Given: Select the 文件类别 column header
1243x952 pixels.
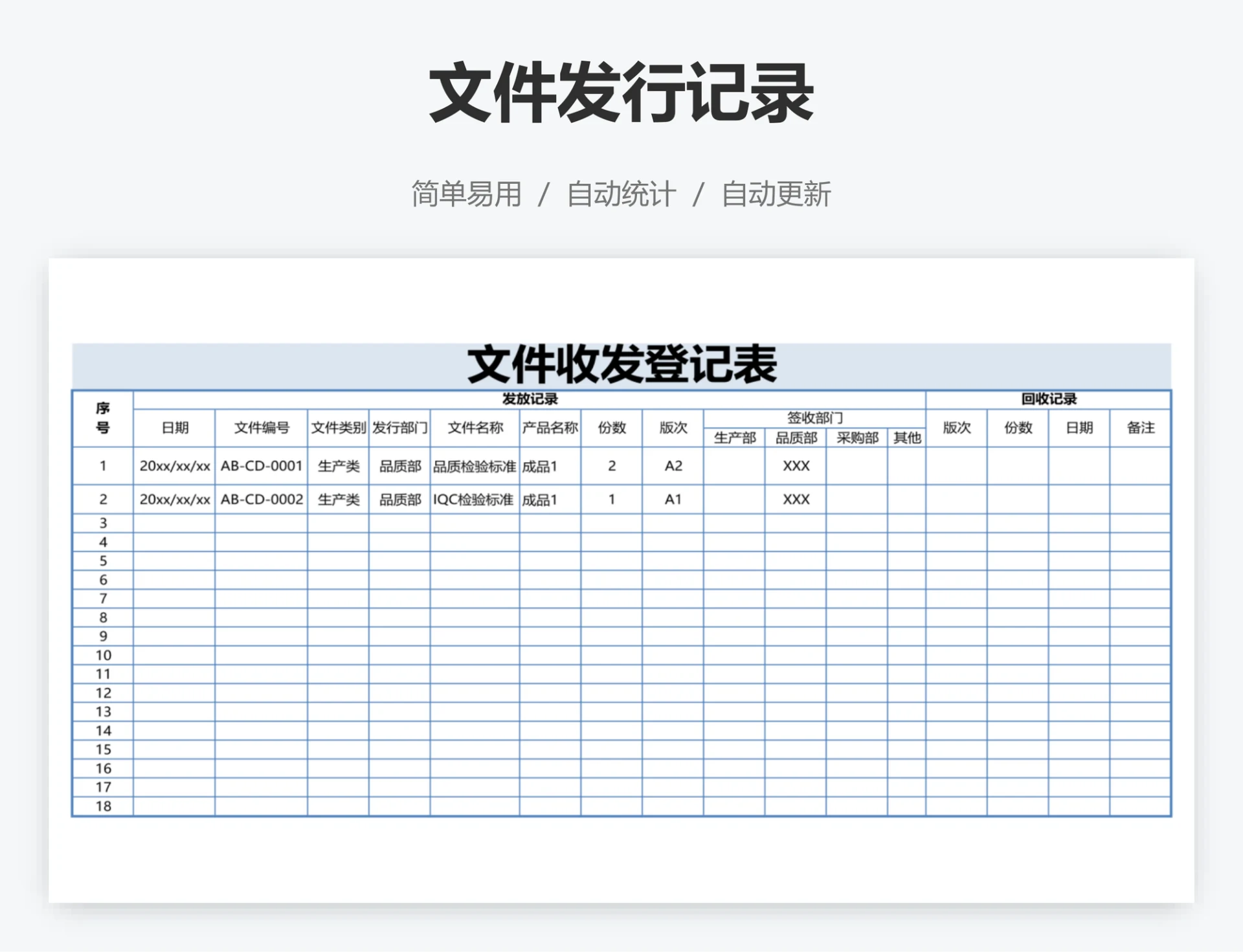Looking at the screenshot, I should [x=338, y=428].
